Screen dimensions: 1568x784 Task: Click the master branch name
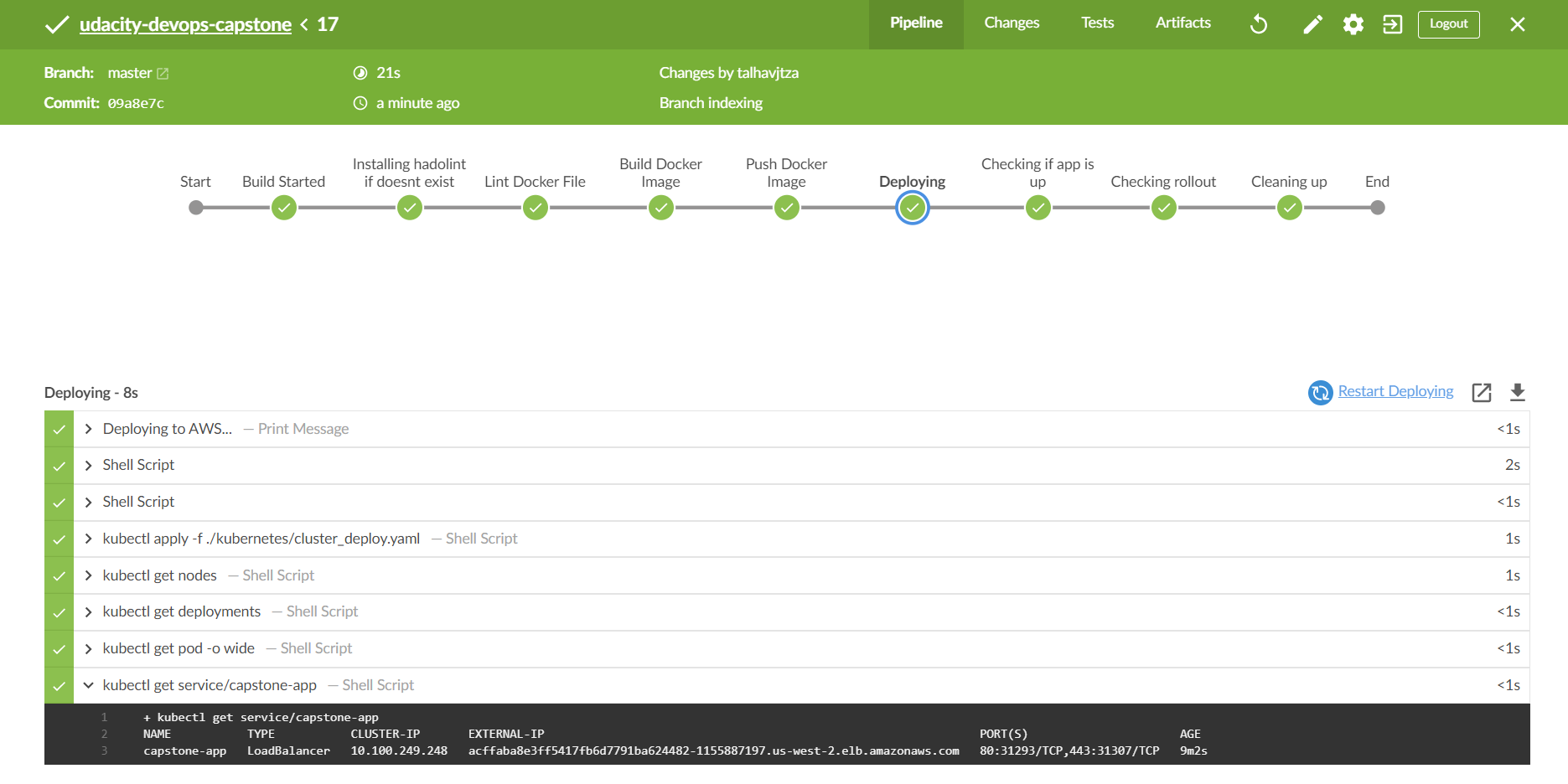pos(130,73)
